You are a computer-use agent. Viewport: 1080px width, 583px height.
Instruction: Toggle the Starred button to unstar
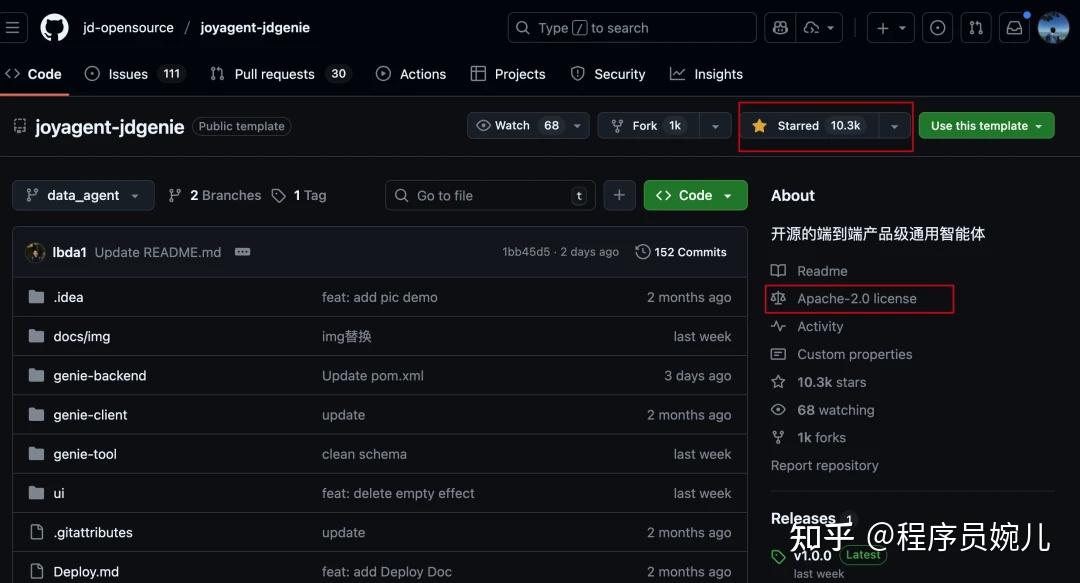(810, 126)
